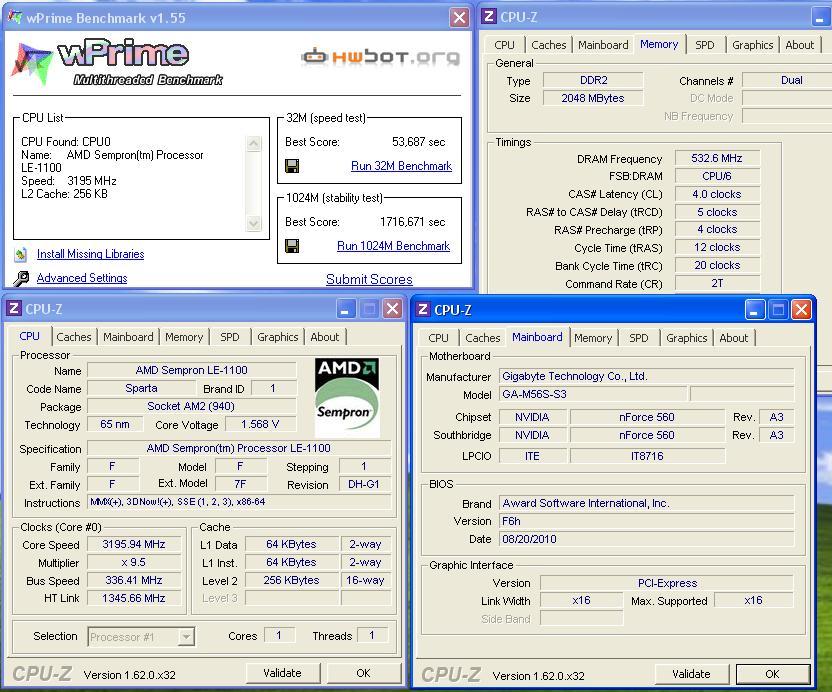Click memory size 2048 MBytes
Screen dimensions: 832x692
[x=593, y=98]
